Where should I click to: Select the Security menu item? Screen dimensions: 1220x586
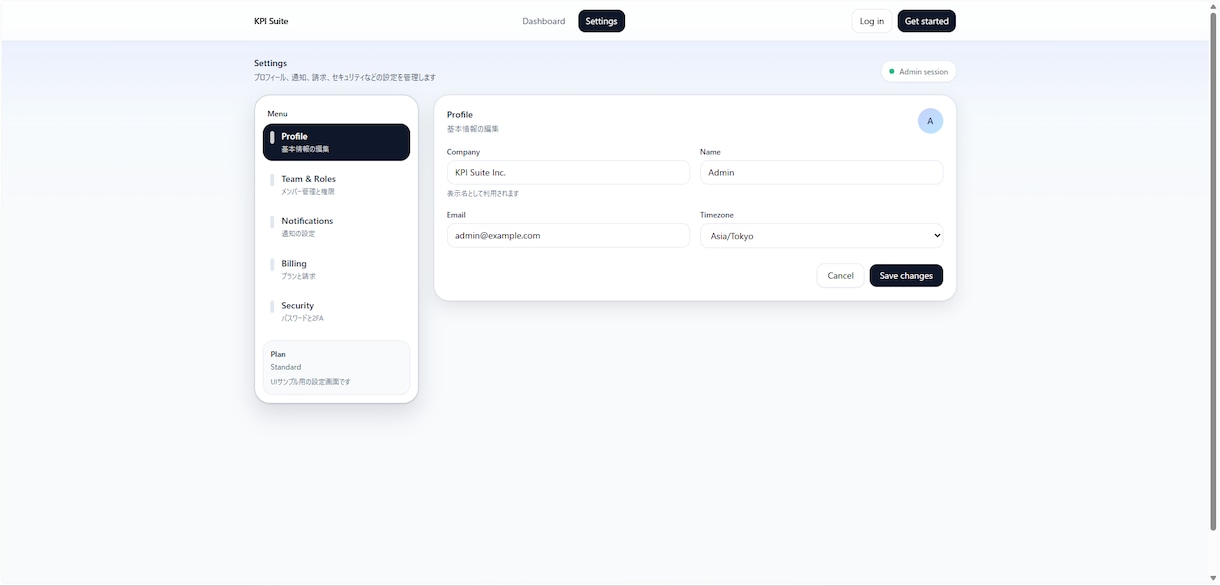pos(336,311)
